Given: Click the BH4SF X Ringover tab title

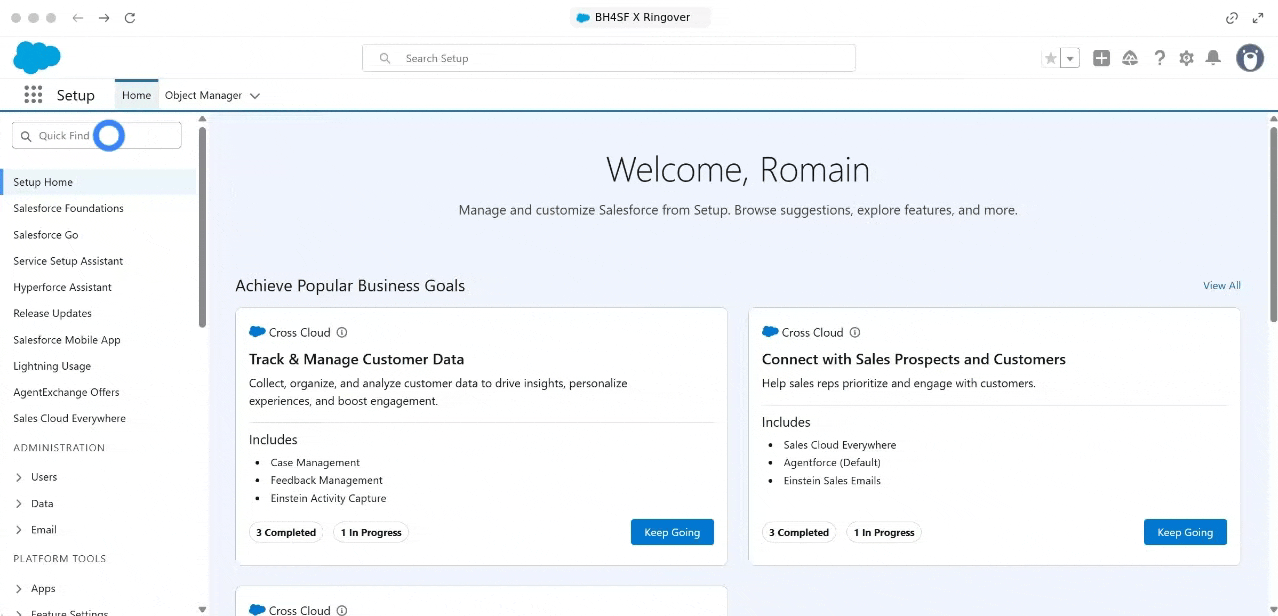Looking at the screenshot, I should pos(642,17).
